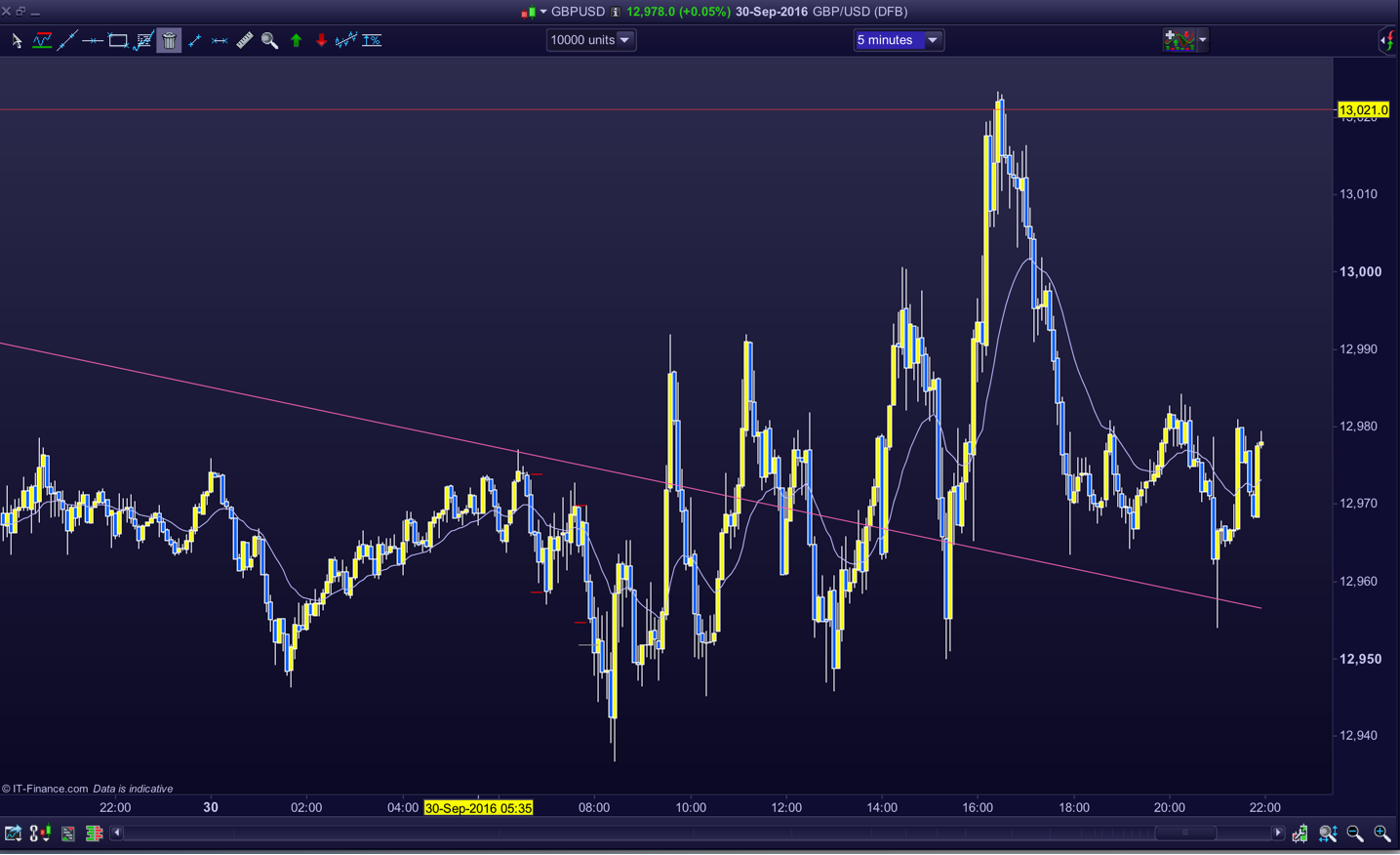Click the horizontal timeline scrollbar thumb
Image resolution: width=1400 pixels, height=855 pixels.
(1185, 833)
